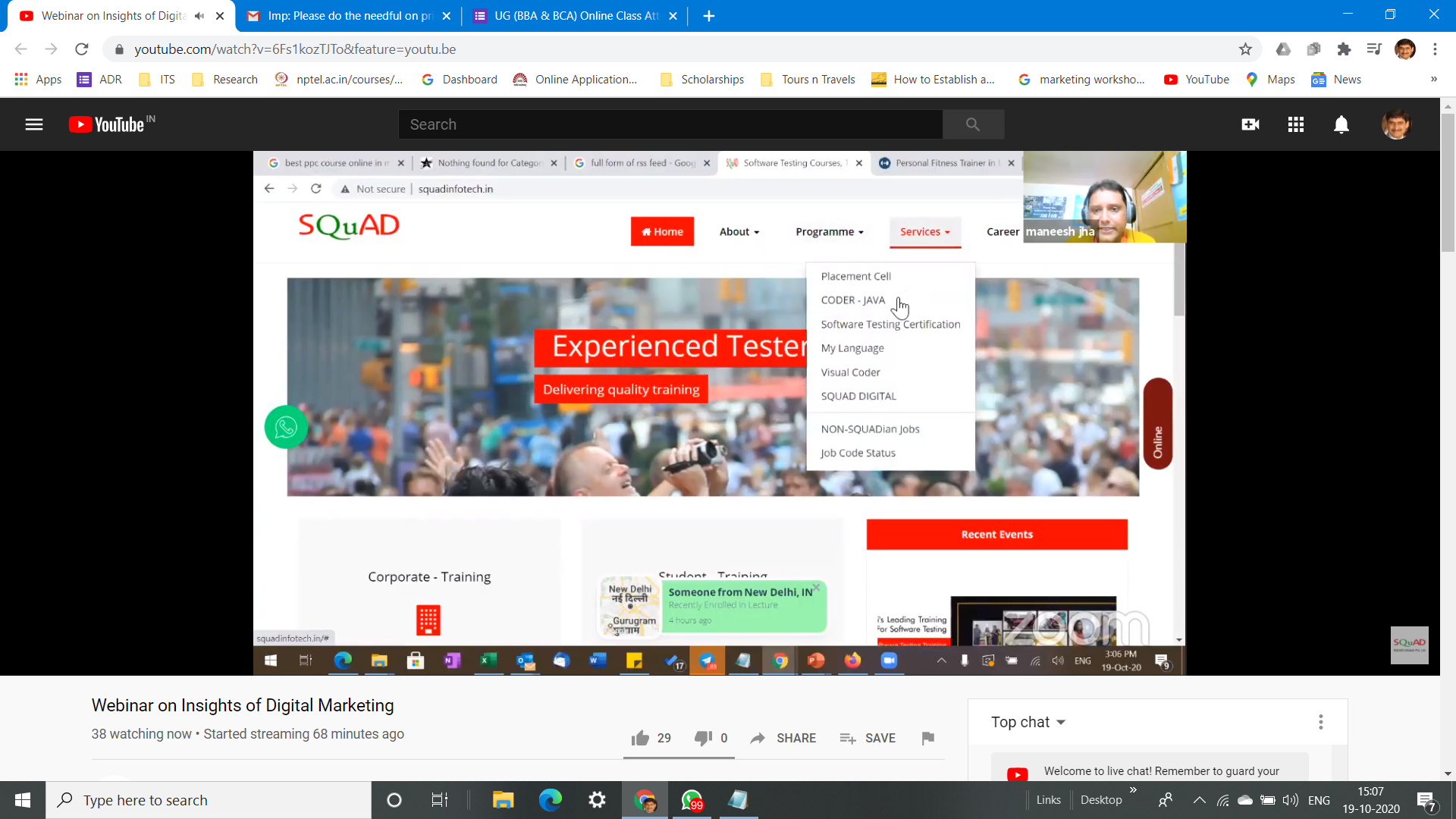1456x819 pixels.
Task: Open Windows Settings from the taskbar
Action: click(x=598, y=800)
